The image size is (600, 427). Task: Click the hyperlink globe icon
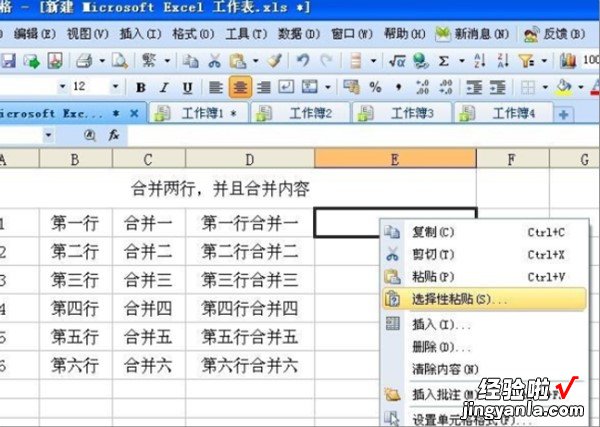(x=421, y=60)
